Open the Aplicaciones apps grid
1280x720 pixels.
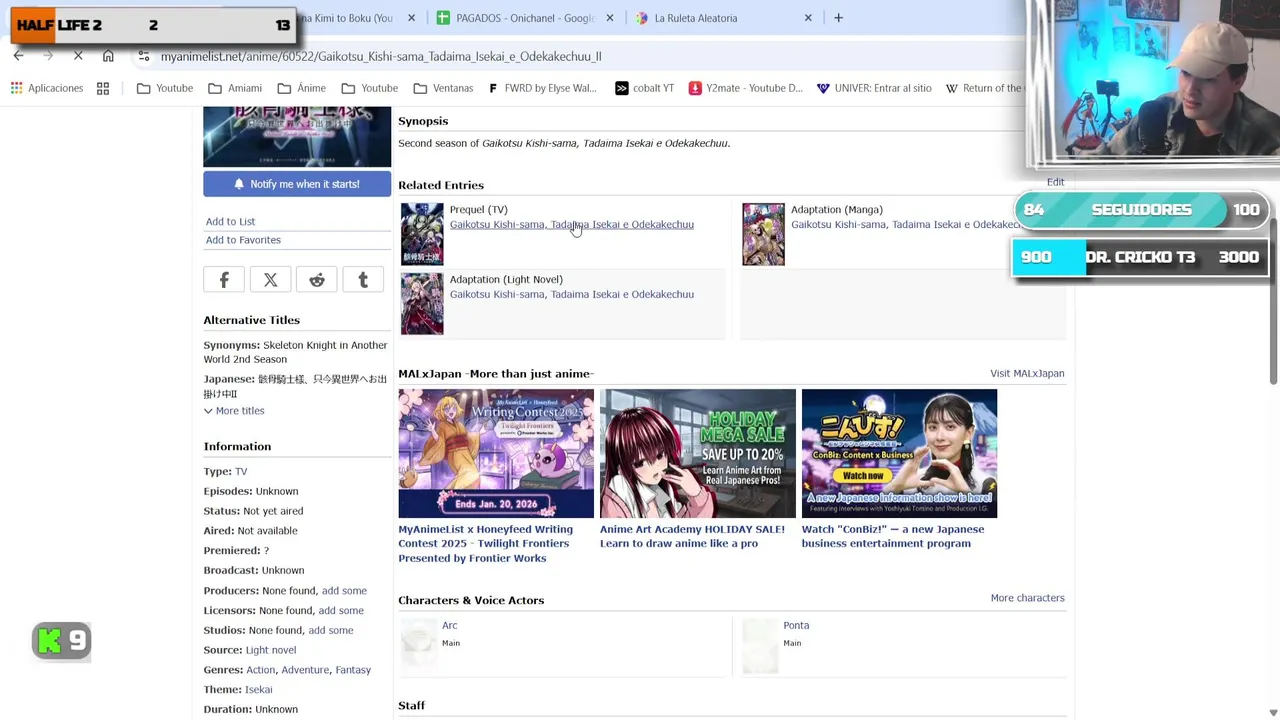47,88
